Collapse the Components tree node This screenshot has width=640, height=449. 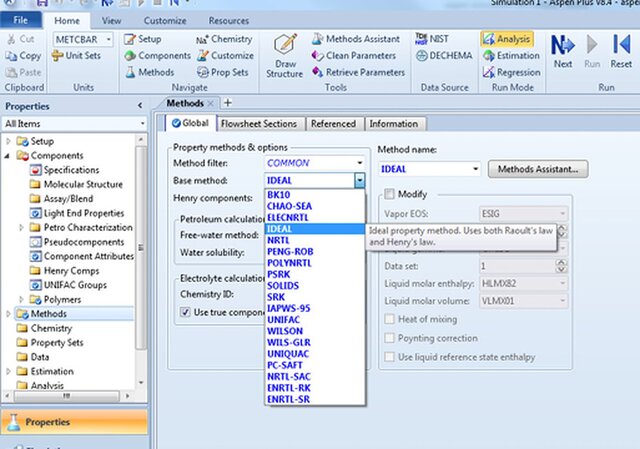tap(8, 156)
